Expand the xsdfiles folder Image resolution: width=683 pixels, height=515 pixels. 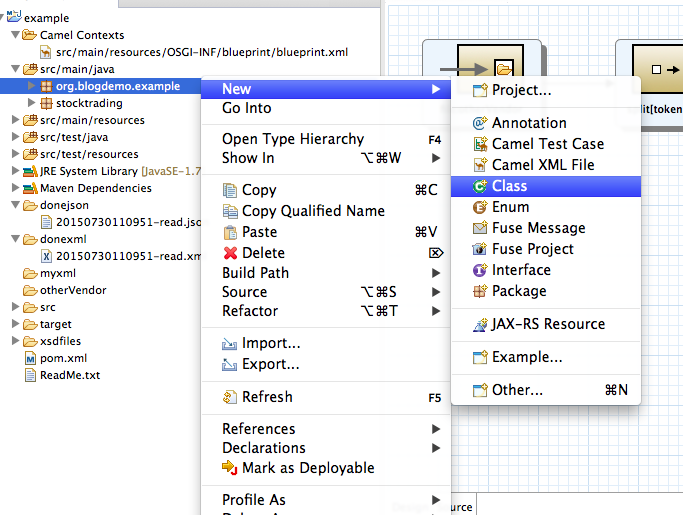tap(15, 341)
